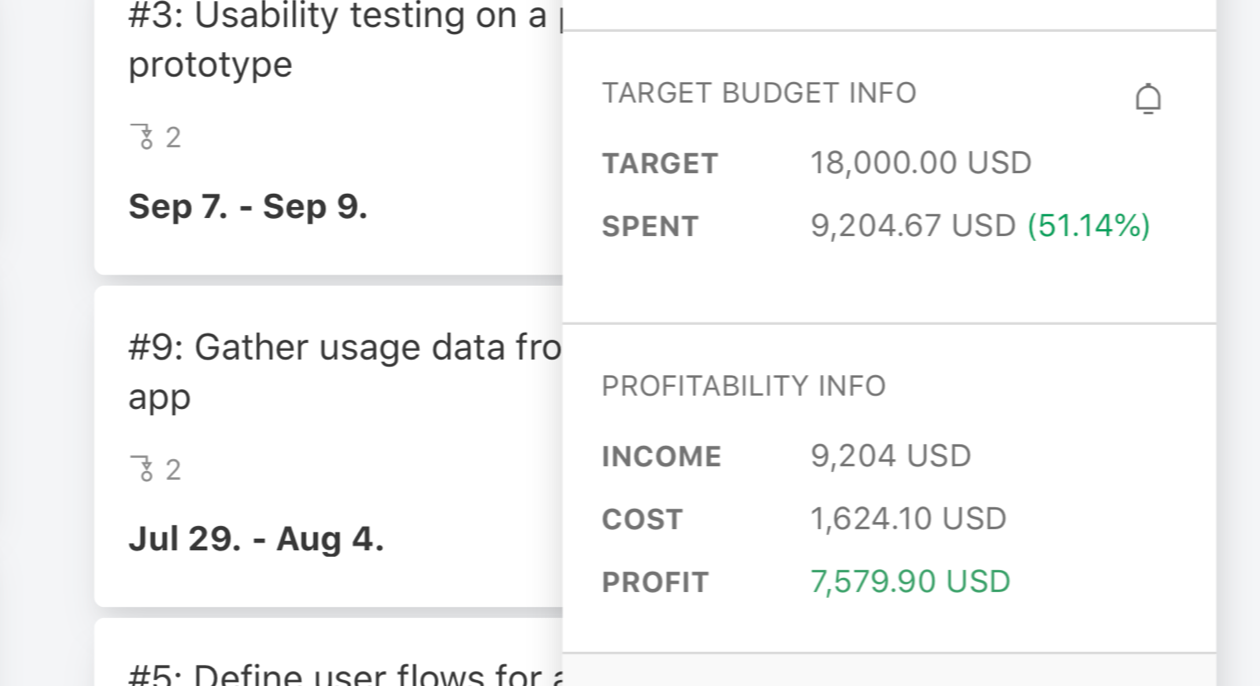Select the Target Budget Info heading
The image size is (1260, 686).
[759, 93]
